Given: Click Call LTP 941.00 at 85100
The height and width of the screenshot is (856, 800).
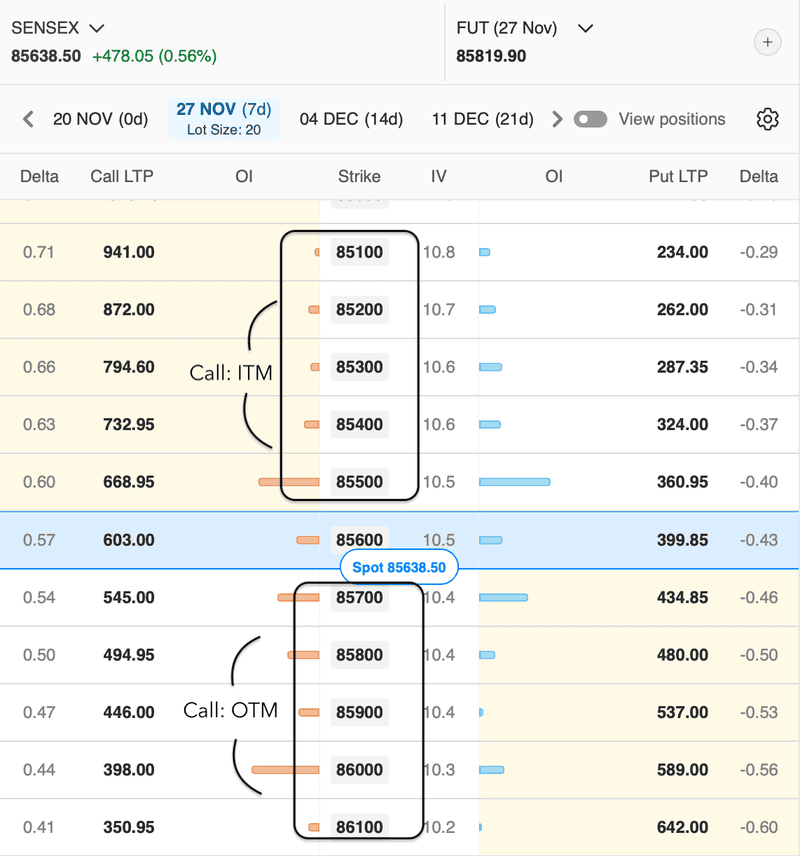Looking at the screenshot, I should (x=129, y=252).
